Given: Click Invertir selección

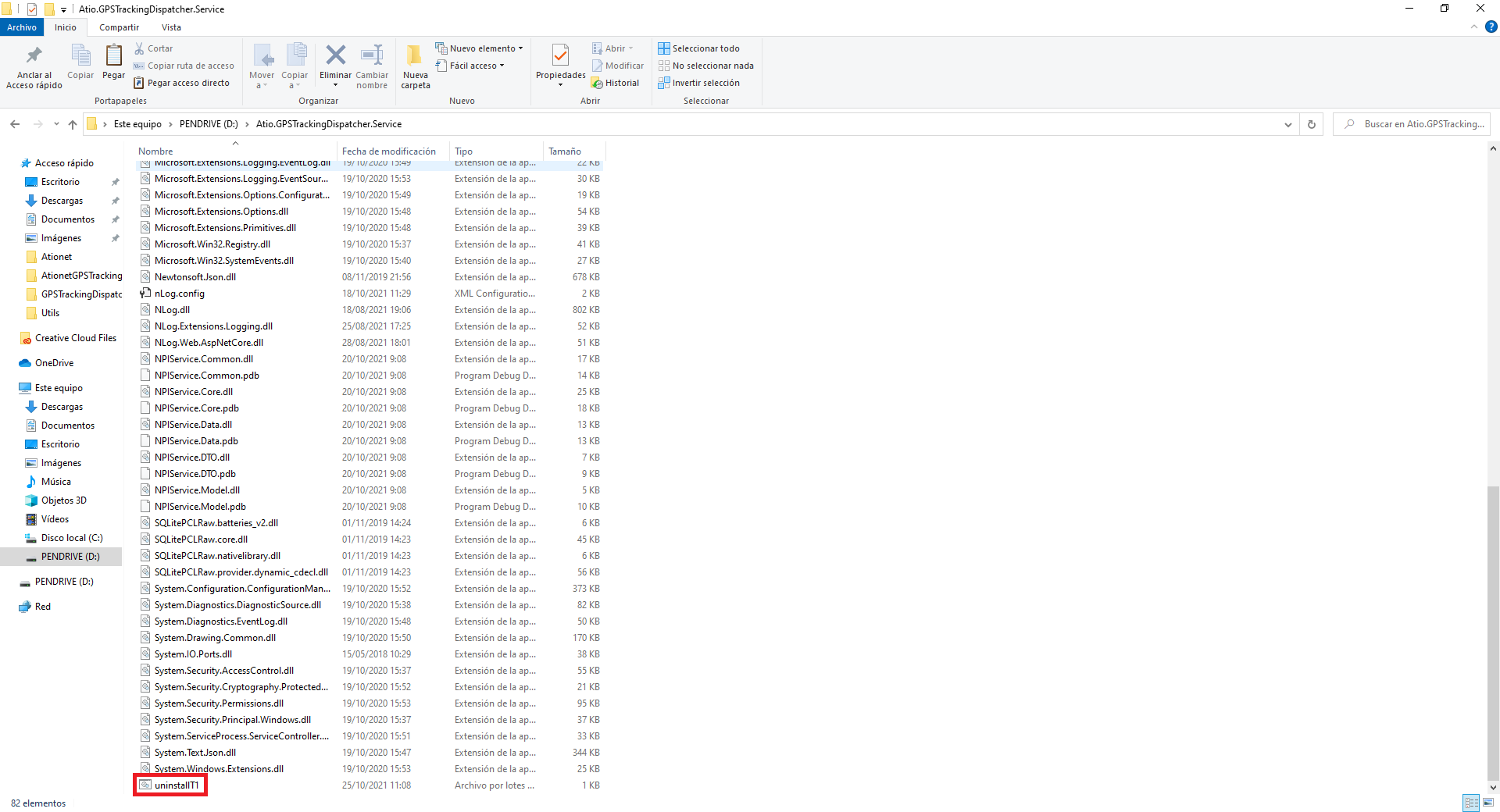Looking at the screenshot, I should (699, 83).
